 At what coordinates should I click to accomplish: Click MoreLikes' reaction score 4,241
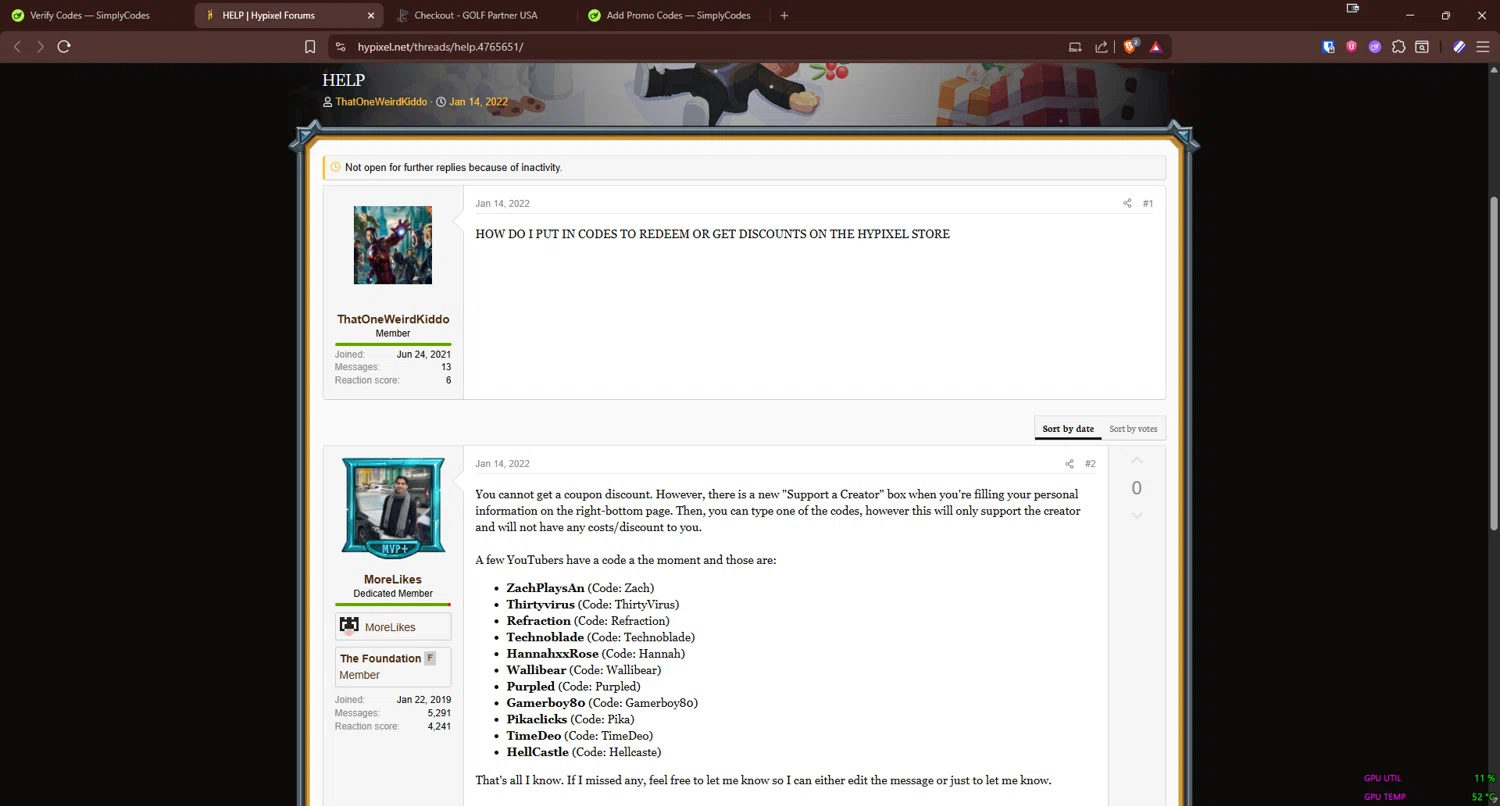(x=439, y=726)
